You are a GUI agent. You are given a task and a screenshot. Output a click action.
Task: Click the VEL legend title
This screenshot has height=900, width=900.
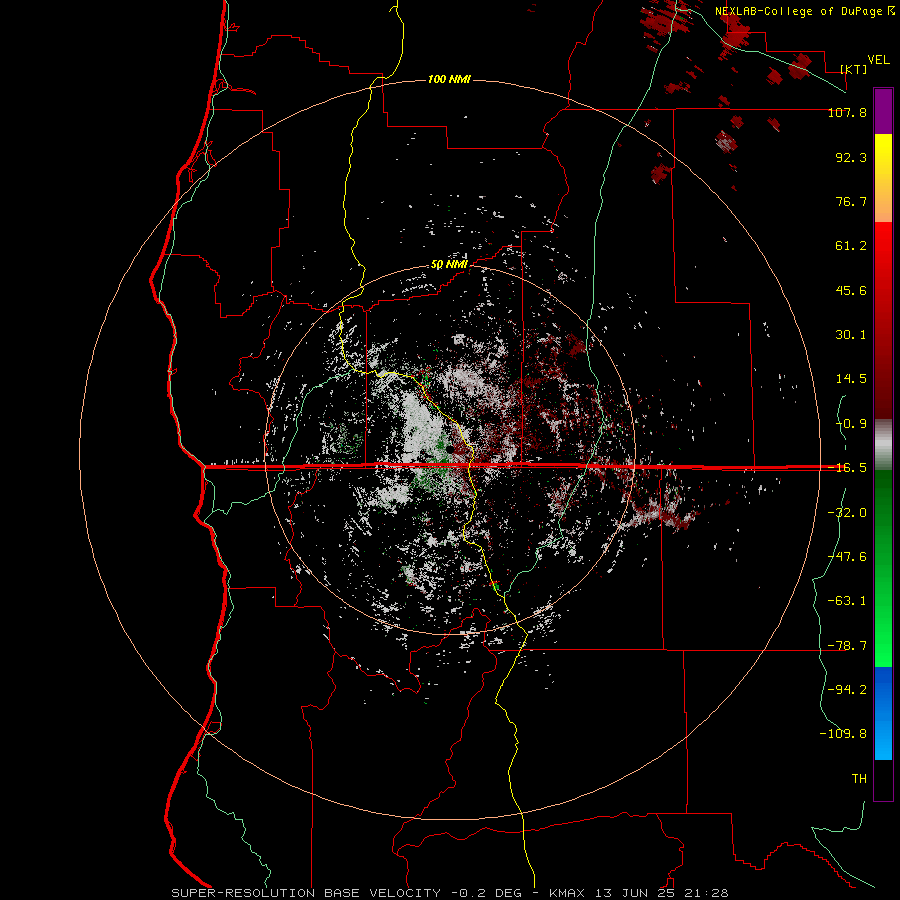tap(879, 60)
